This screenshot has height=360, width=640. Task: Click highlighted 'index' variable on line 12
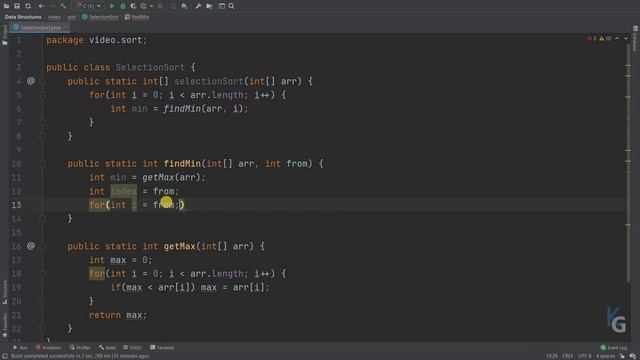click(123, 191)
